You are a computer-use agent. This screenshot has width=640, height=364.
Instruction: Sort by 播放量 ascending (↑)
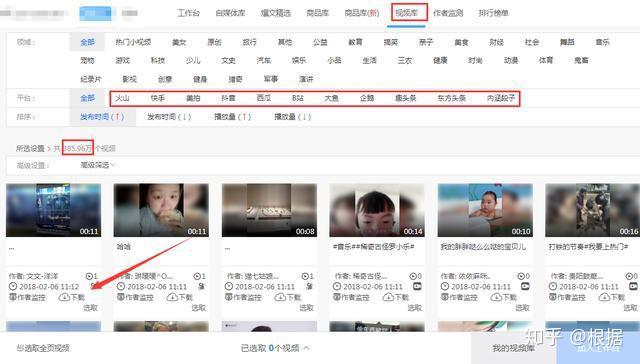pos(233,117)
